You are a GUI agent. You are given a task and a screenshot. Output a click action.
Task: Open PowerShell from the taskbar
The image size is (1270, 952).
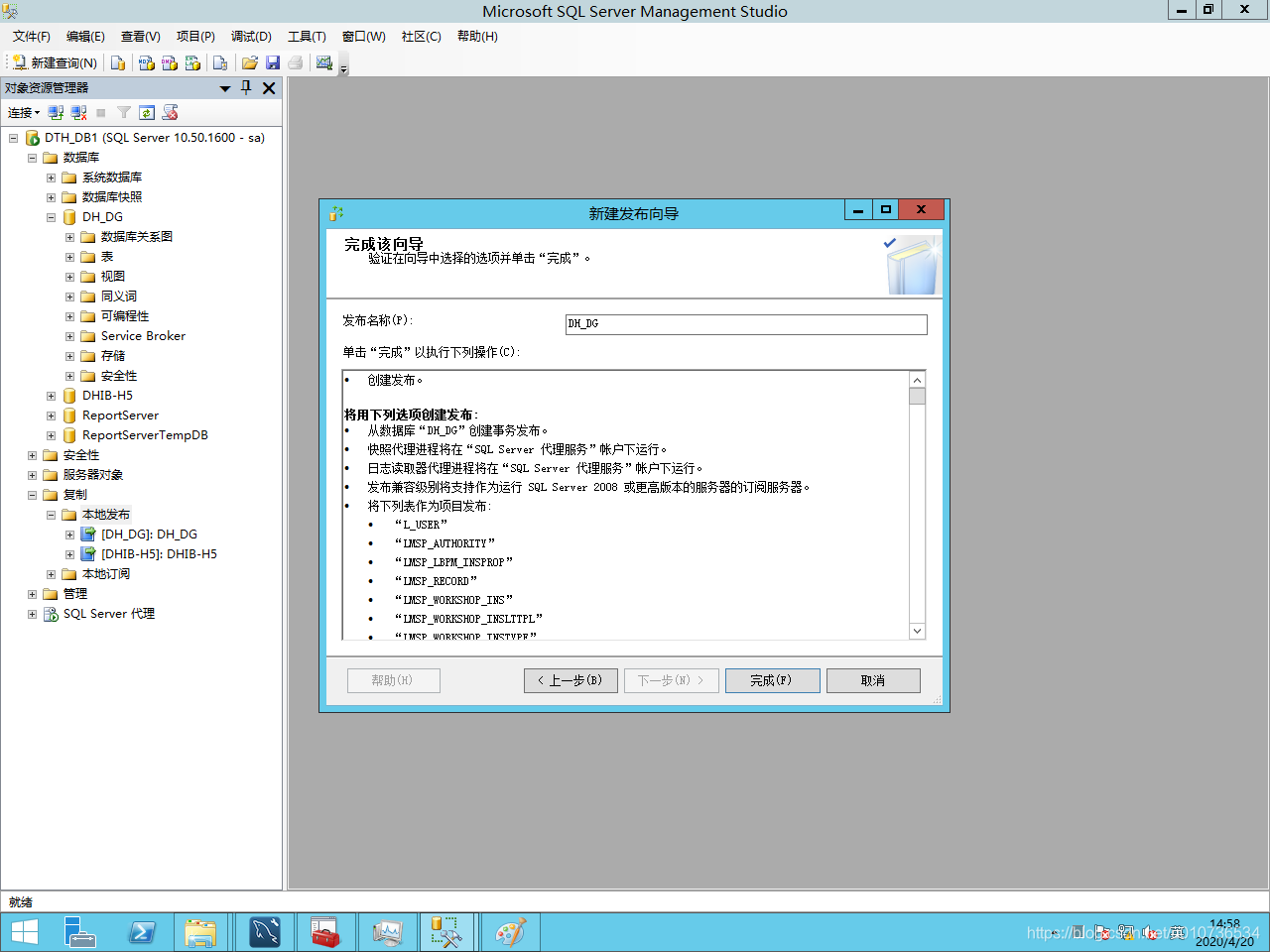coord(142,932)
